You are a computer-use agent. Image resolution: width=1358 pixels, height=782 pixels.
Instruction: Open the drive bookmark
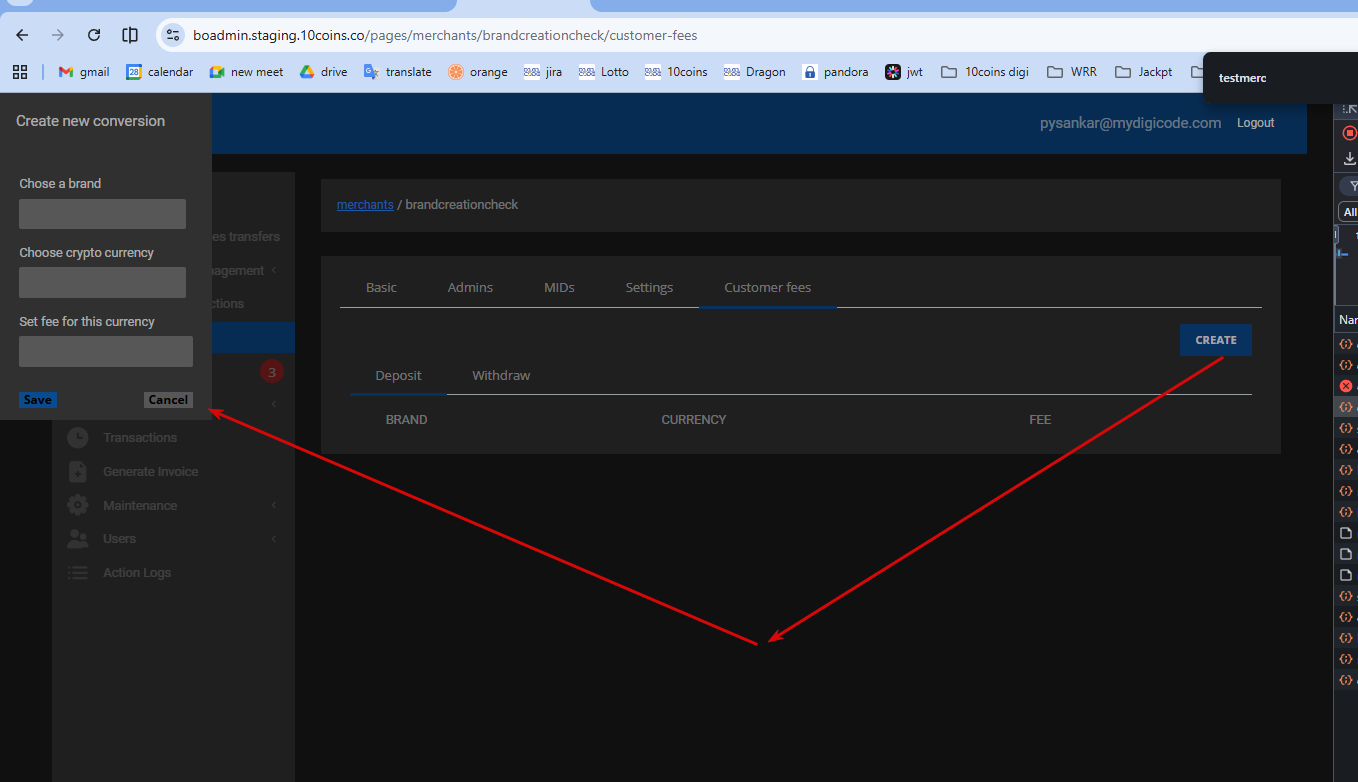tap(323, 72)
